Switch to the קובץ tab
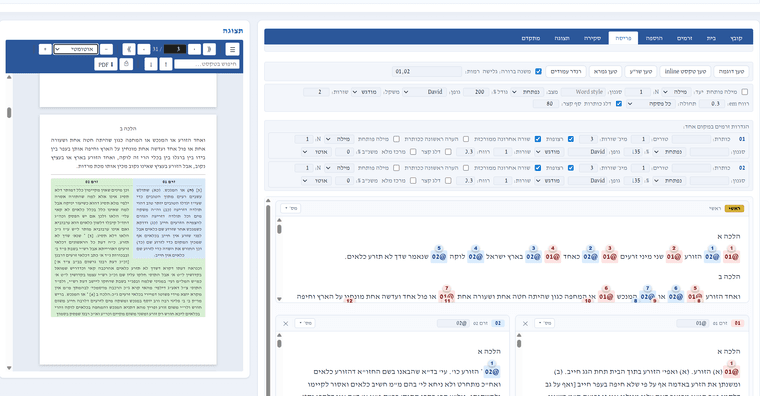 [736, 38]
